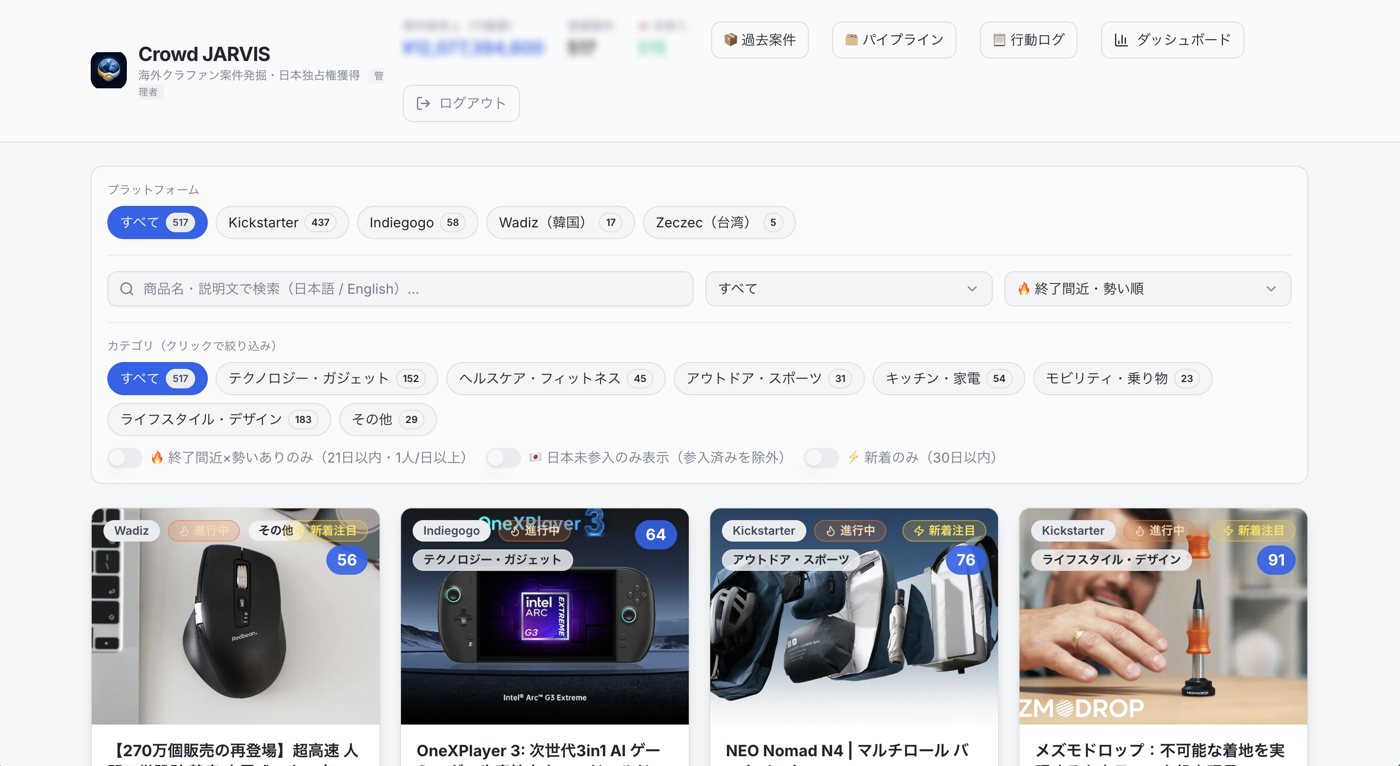Open title 【270万個販売の再登場】超高速
Screen dimensions: 1400x766
(x=236, y=751)
